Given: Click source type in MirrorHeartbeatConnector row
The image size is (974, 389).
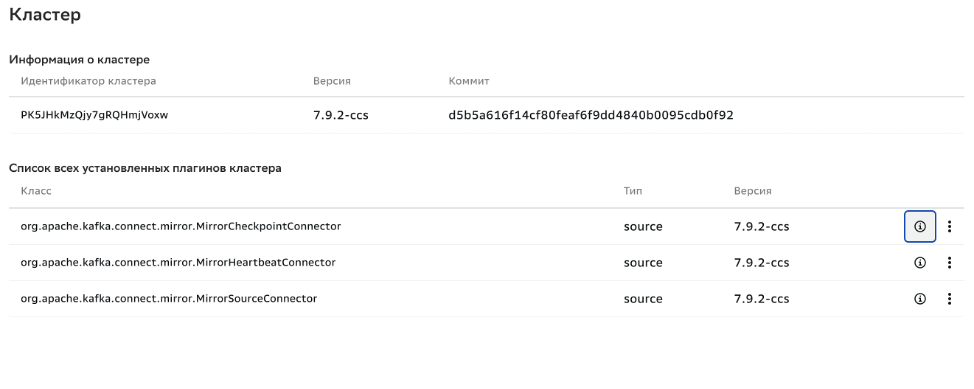Looking at the screenshot, I should pos(643,263).
